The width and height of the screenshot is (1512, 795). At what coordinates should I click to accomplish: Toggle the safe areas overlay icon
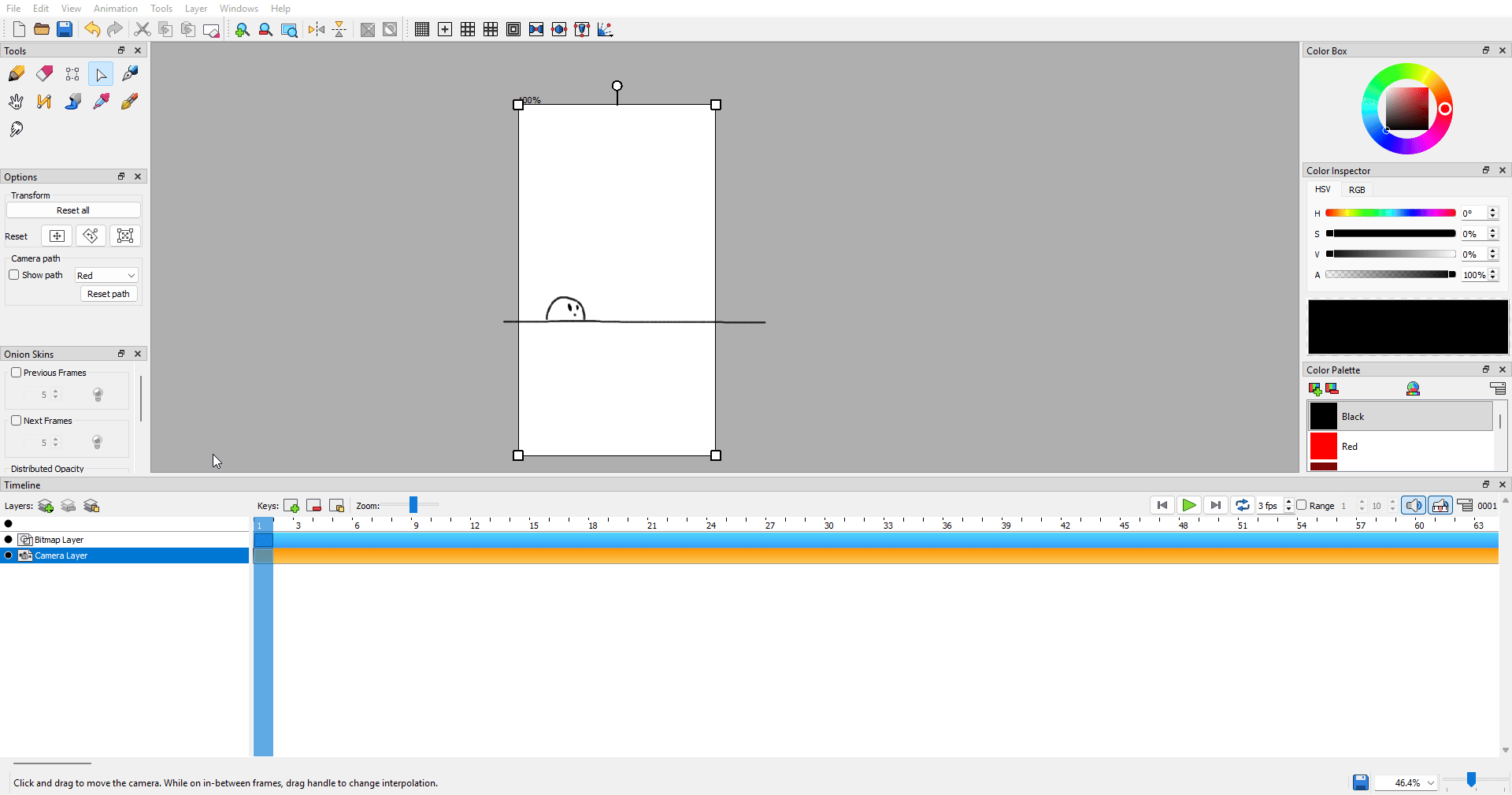coord(513,29)
